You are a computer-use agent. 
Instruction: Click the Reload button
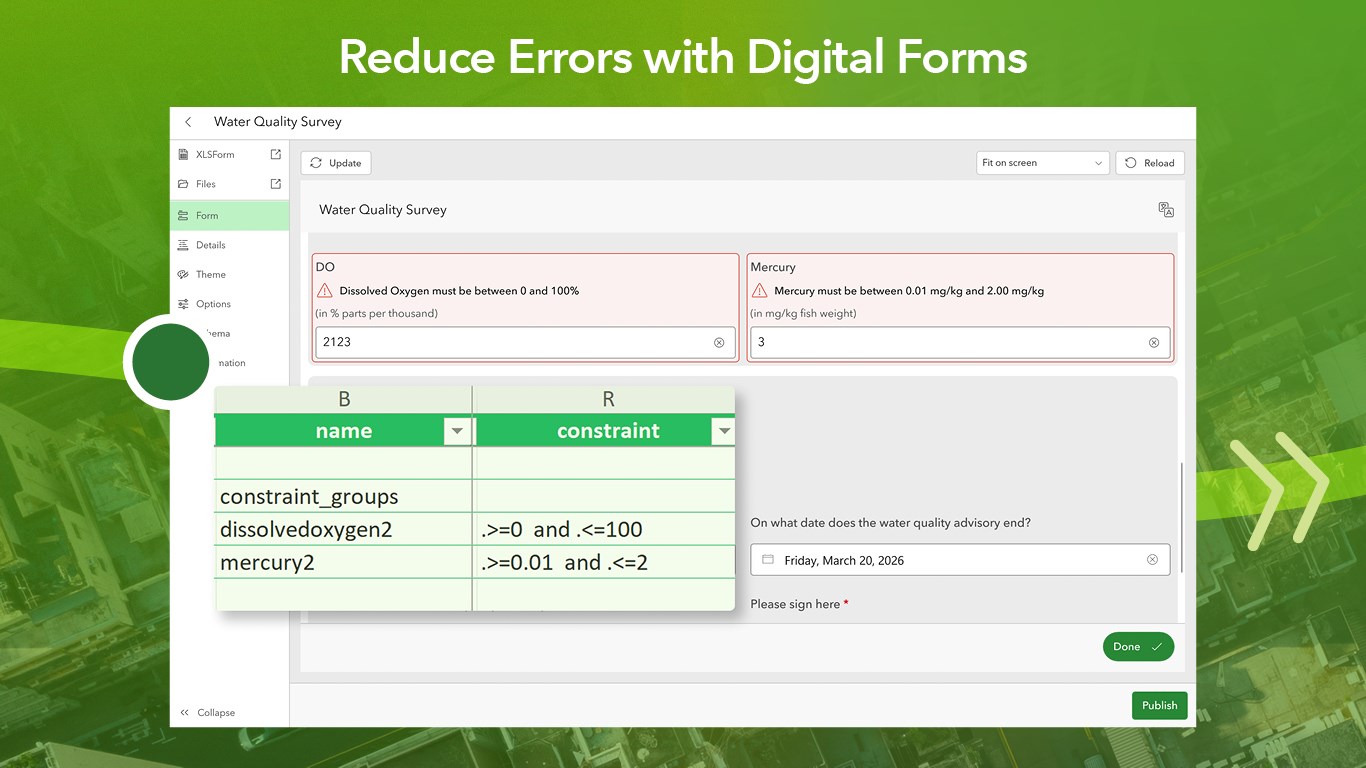point(1150,163)
